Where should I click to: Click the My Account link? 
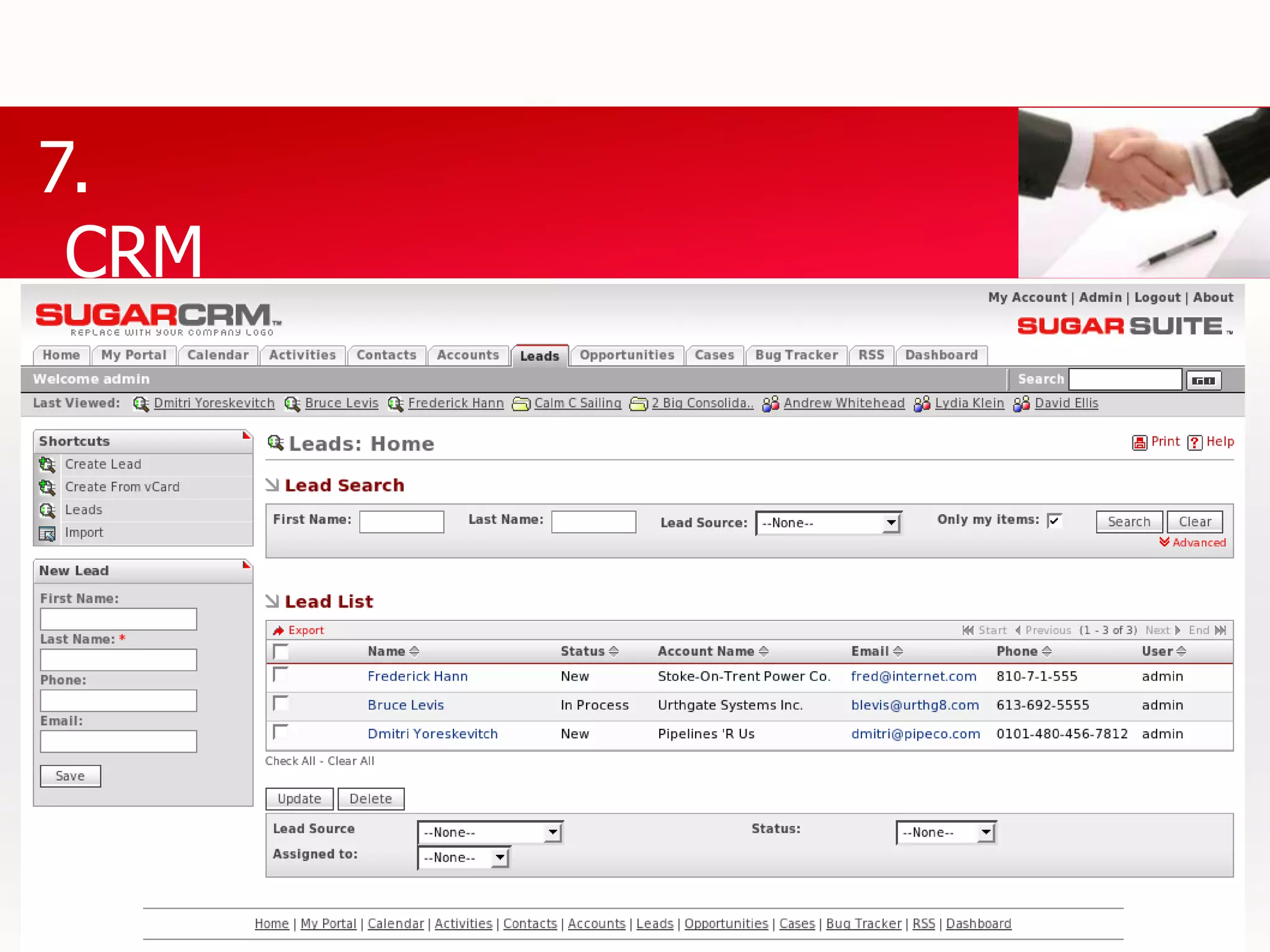point(1027,297)
